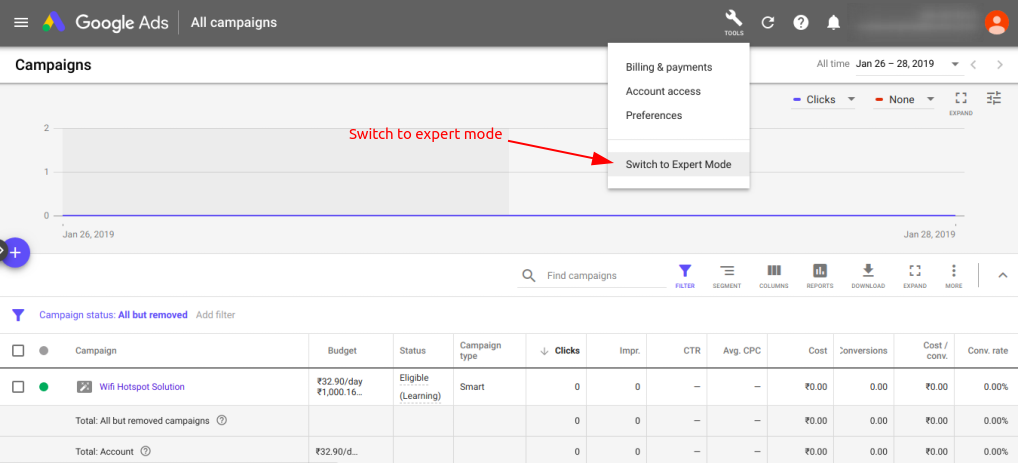Open the Filter tool

point(685,276)
